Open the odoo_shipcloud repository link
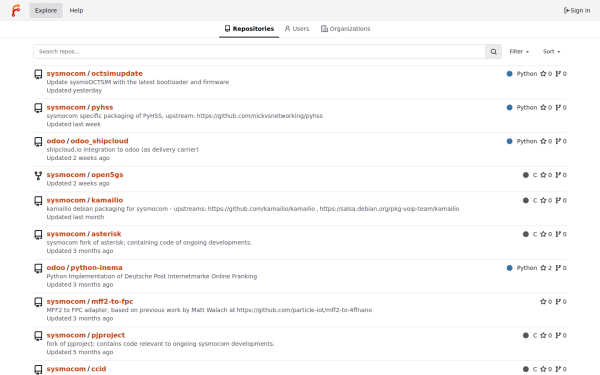The image size is (600, 375). click(99, 141)
